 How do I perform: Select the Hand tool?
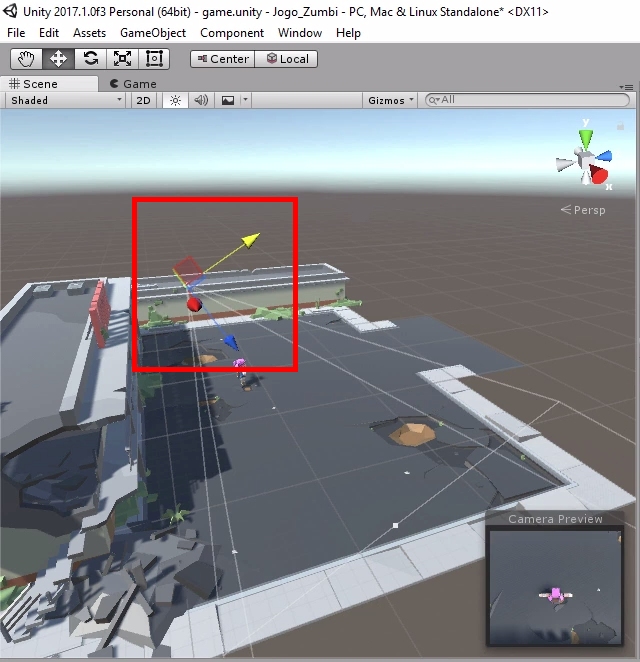27,59
